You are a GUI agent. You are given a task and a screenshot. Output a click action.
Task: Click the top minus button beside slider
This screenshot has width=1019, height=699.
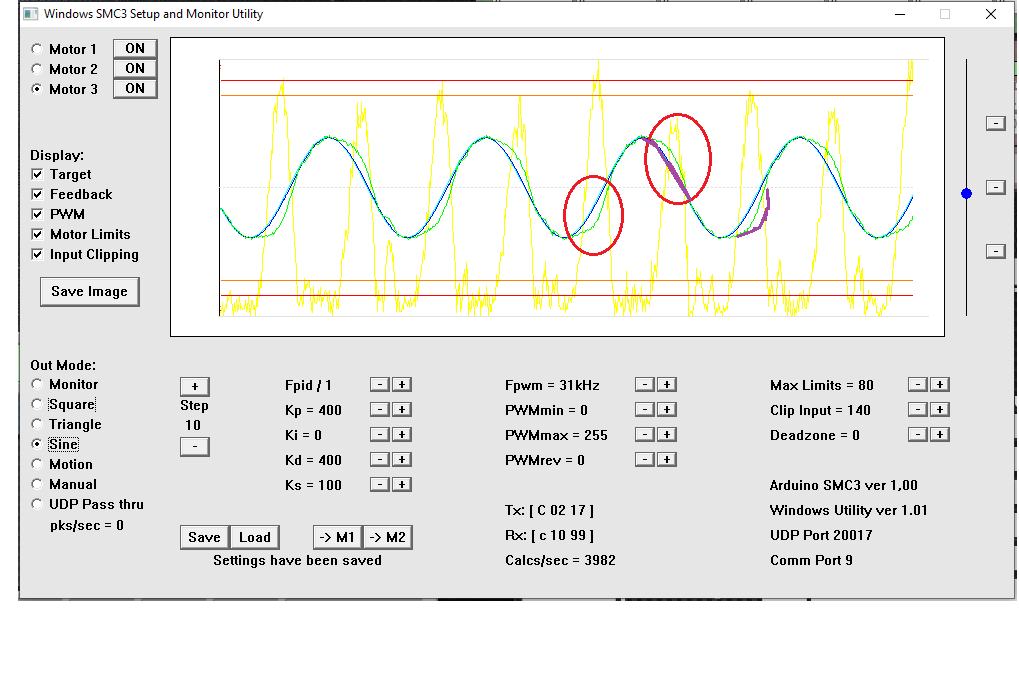[995, 122]
